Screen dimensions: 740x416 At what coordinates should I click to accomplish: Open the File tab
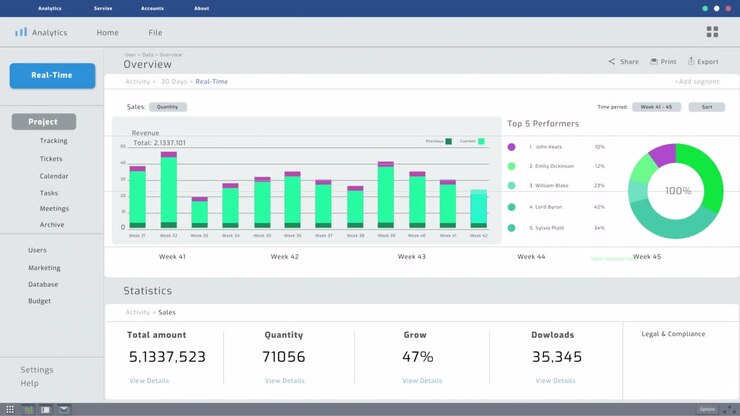point(155,33)
